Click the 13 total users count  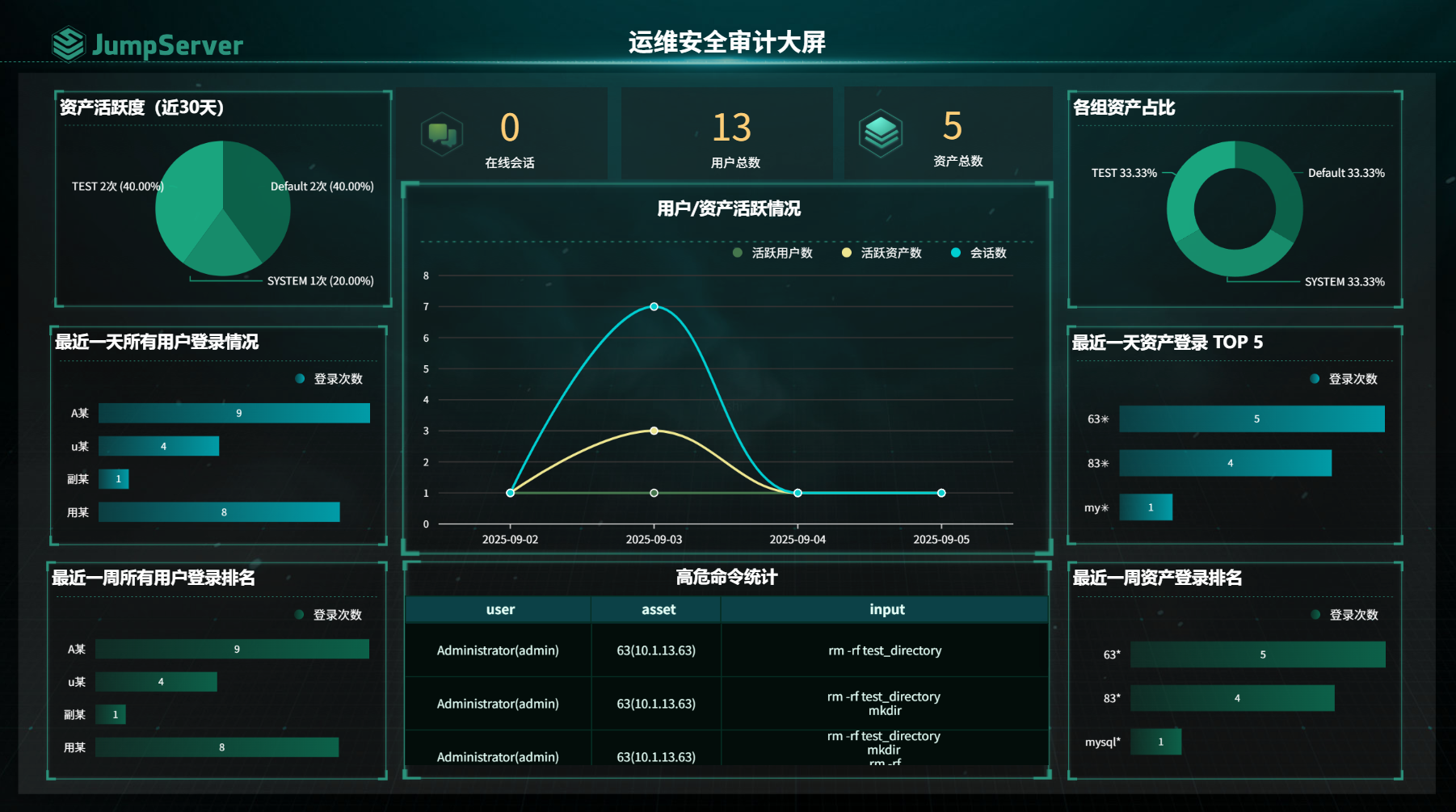(731, 128)
